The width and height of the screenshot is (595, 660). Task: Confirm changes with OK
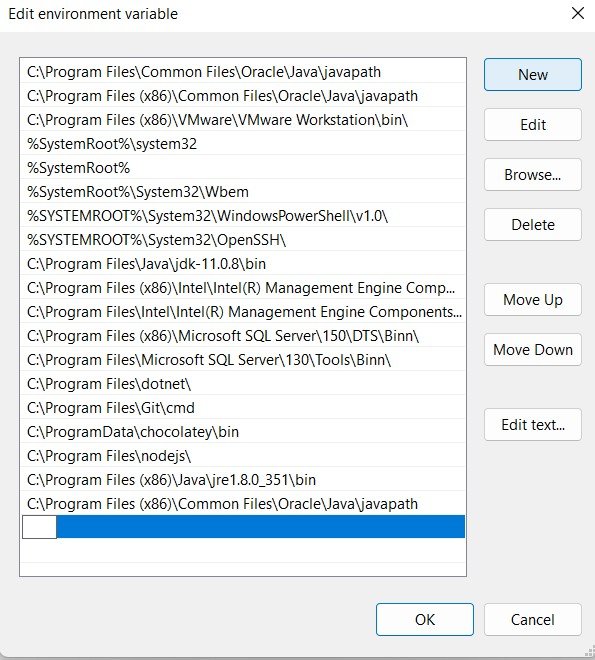[x=425, y=620]
